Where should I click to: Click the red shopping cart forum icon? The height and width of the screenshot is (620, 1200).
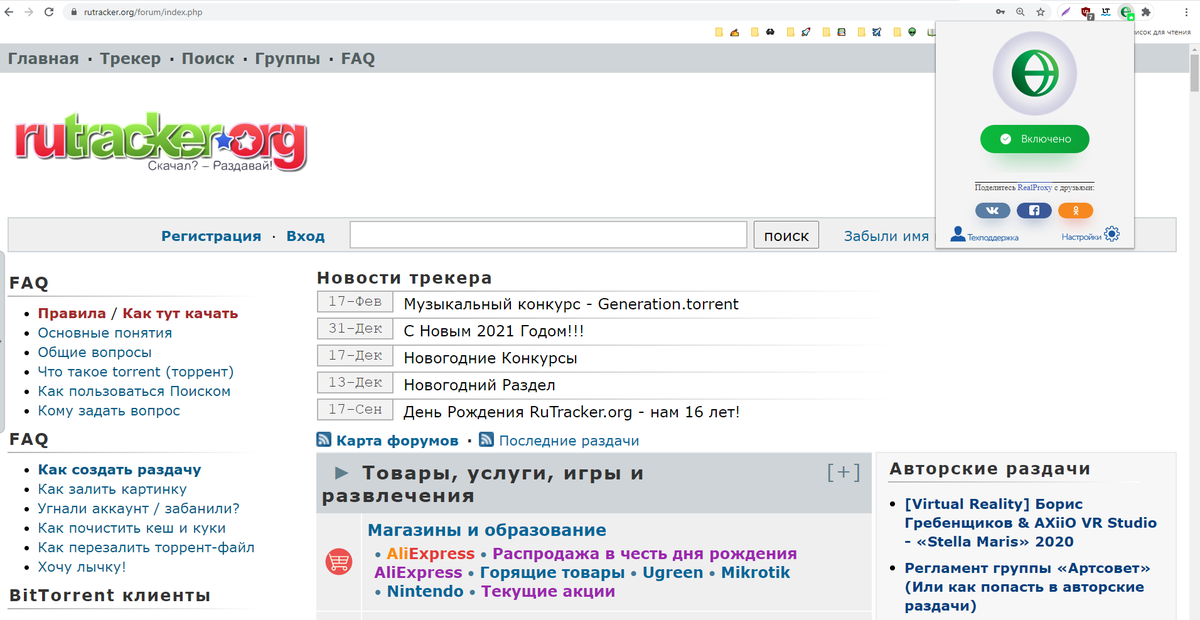(x=339, y=562)
